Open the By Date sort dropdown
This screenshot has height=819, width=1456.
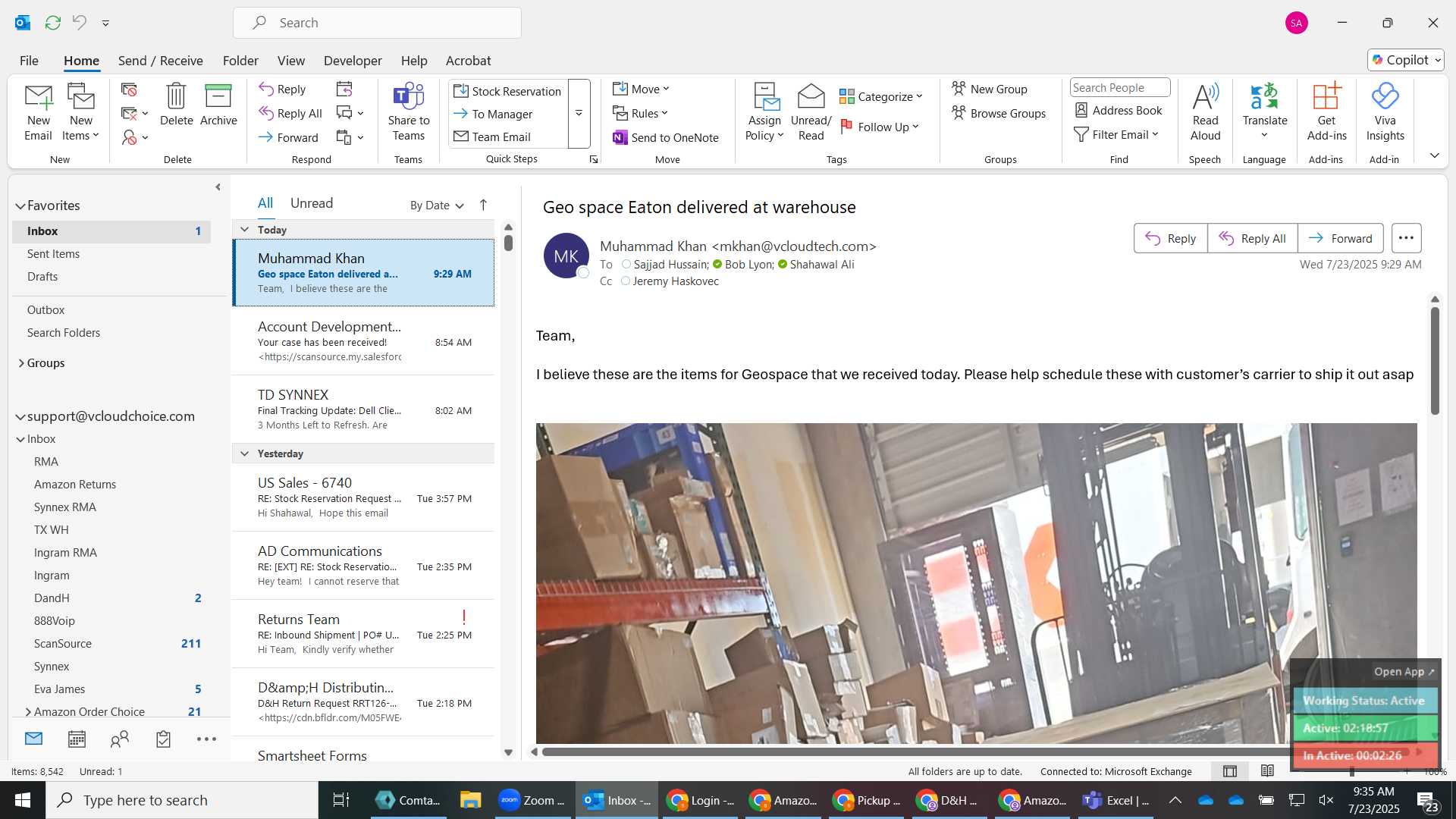pos(437,206)
